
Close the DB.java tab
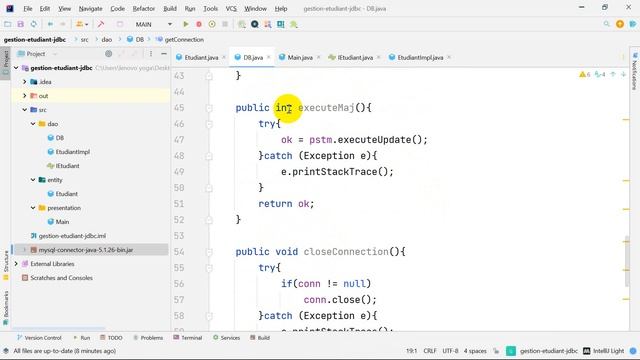point(269,58)
